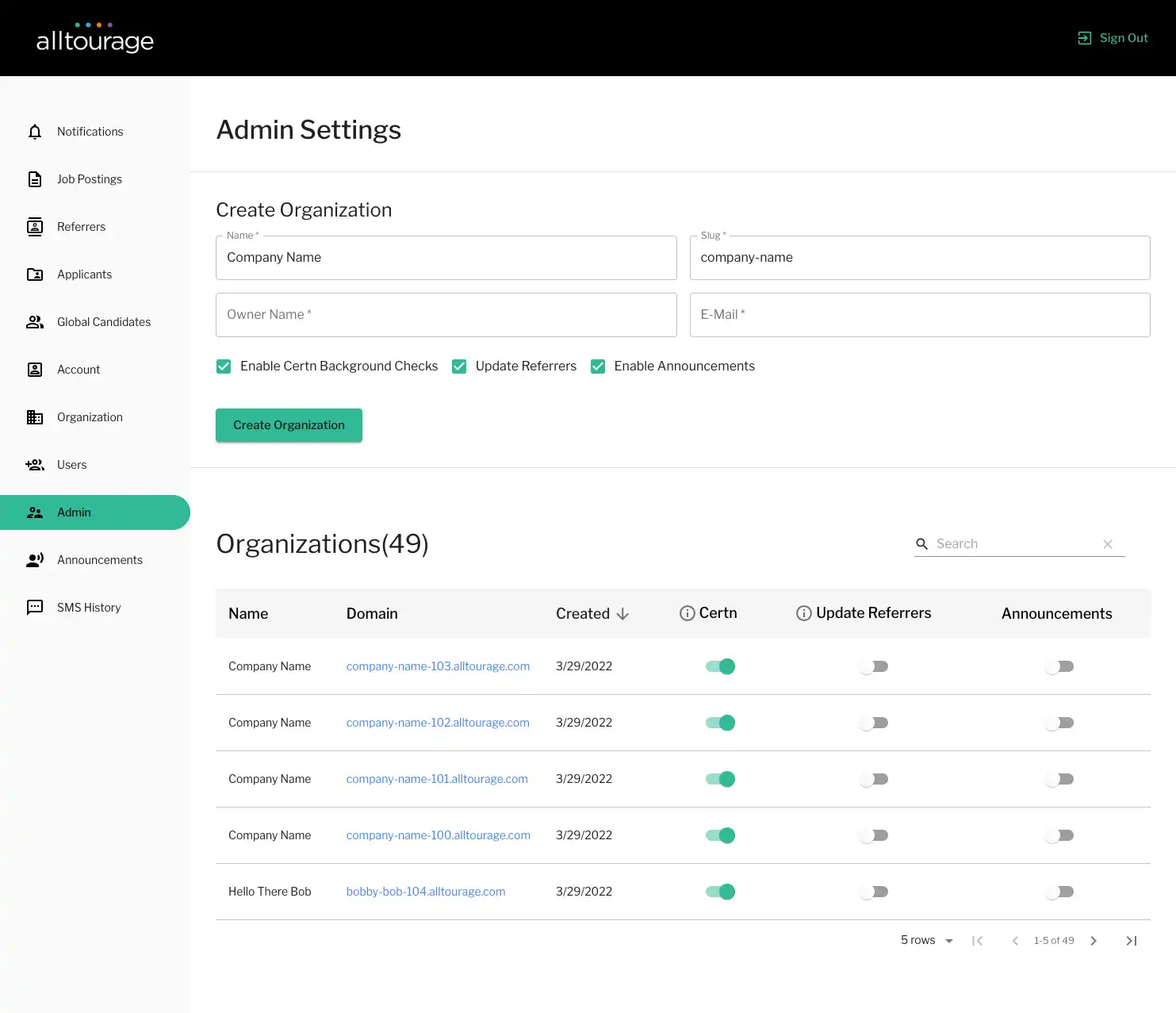Open Referrers in the sidebar
This screenshot has width=1176, height=1013.
pyautogui.click(x=95, y=227)
